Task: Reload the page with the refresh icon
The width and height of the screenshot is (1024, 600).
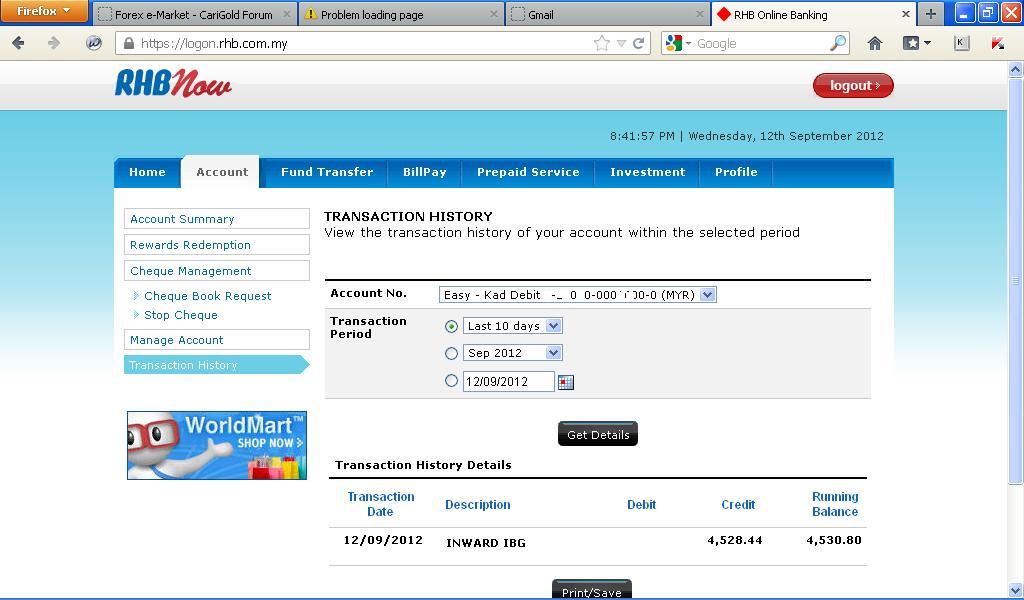Action: [x=639, y=43]
